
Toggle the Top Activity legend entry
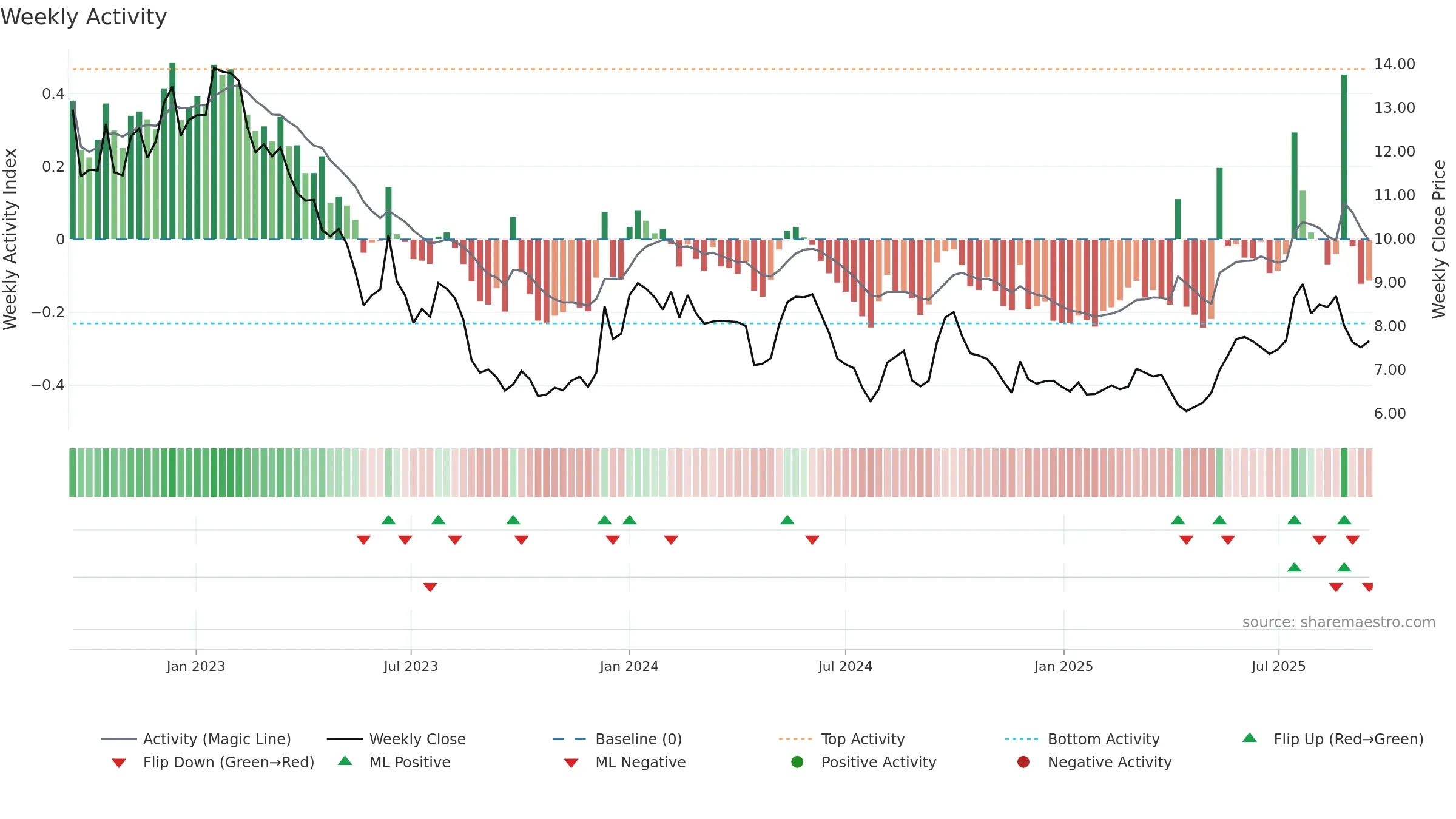click(841, 739)
